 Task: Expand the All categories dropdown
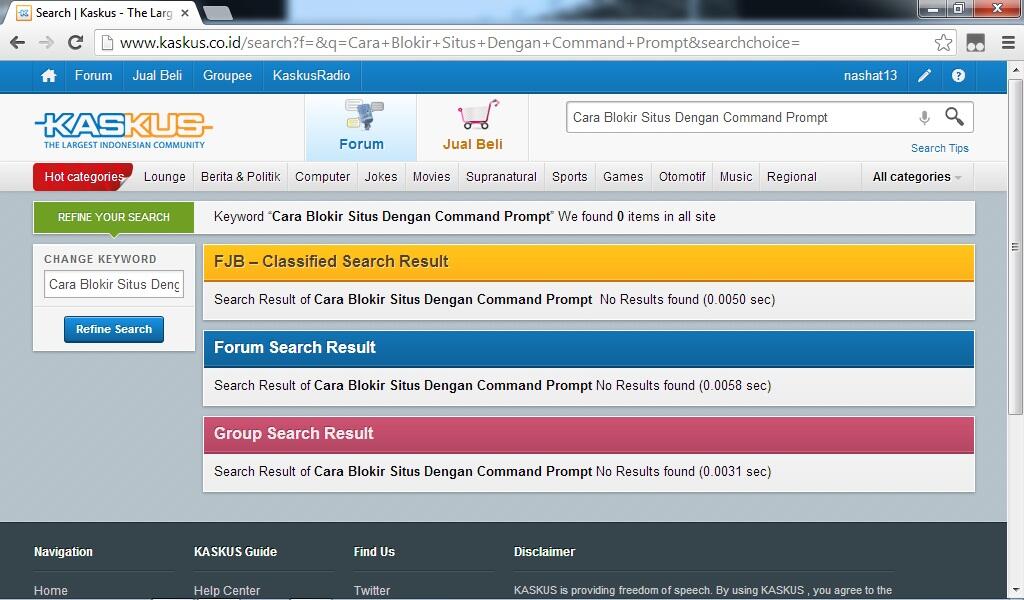917,177
